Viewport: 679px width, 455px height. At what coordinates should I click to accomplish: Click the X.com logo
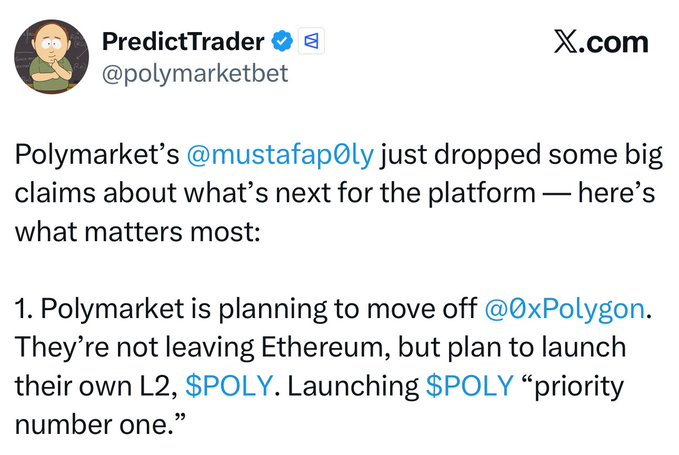coord(600,43)
